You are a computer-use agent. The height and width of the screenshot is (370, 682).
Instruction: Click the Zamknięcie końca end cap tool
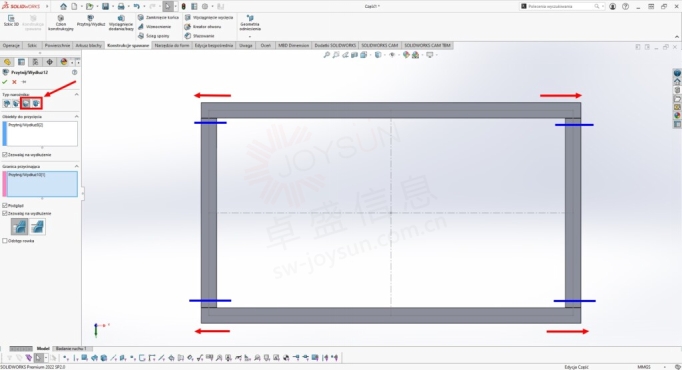point(158,17)
